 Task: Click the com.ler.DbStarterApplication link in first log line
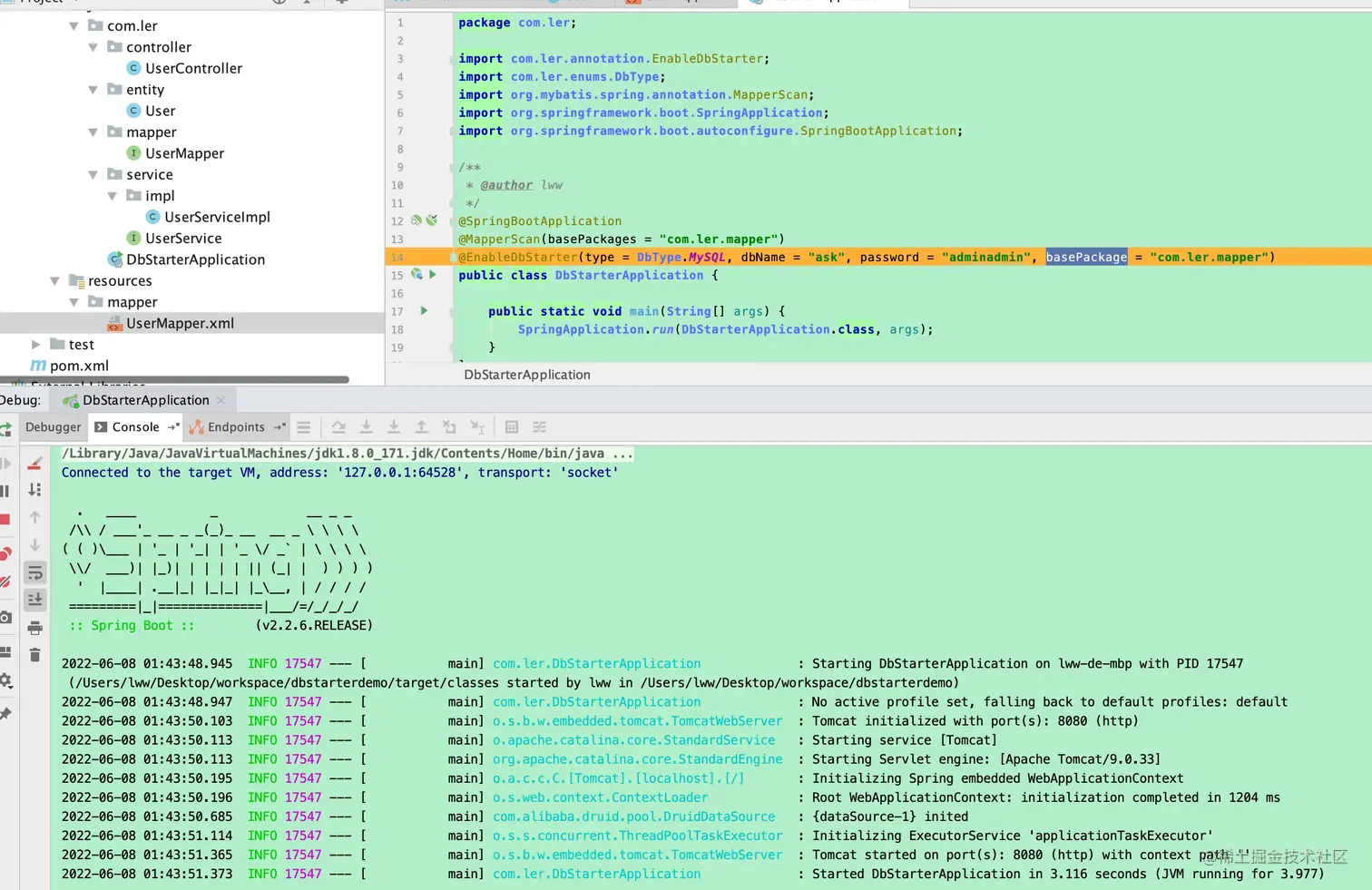pos(597,664)
